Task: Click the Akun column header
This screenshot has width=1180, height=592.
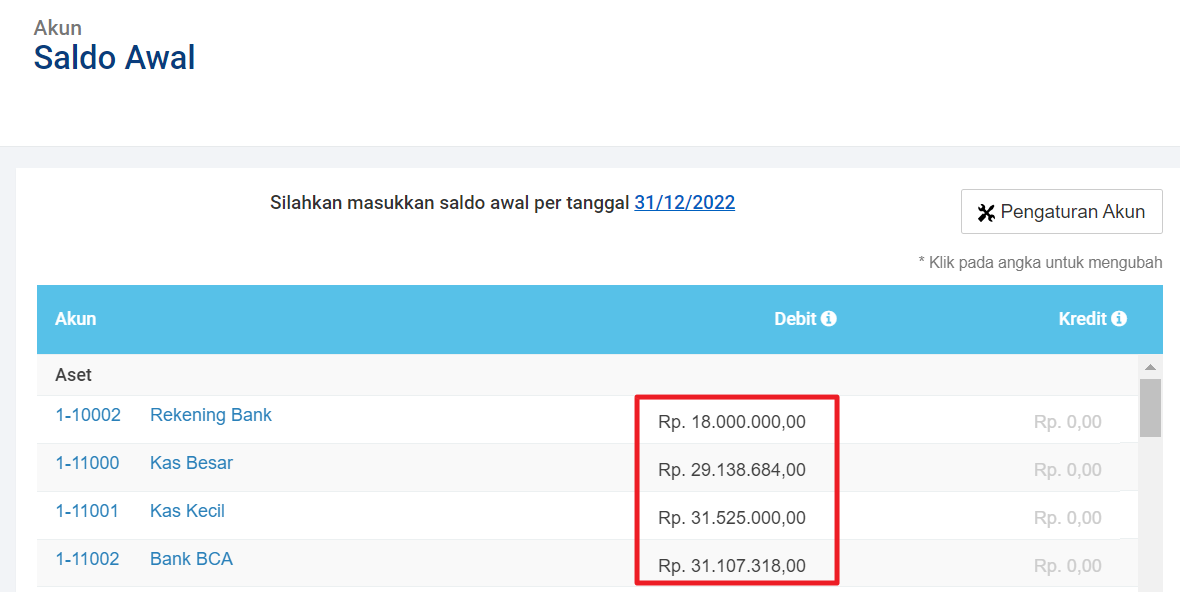Action: (75, 319)
